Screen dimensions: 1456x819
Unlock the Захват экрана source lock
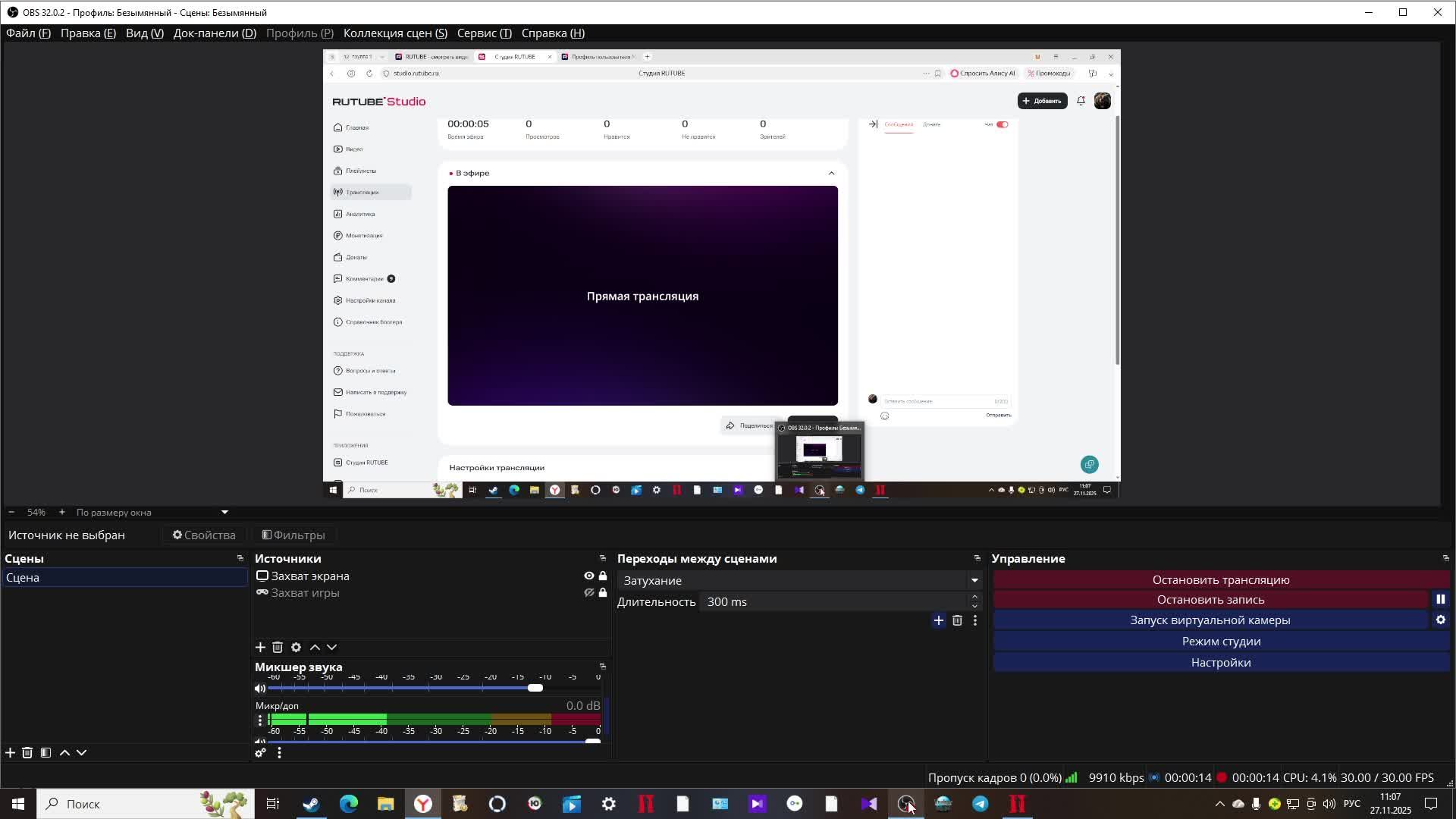[603, 576]
